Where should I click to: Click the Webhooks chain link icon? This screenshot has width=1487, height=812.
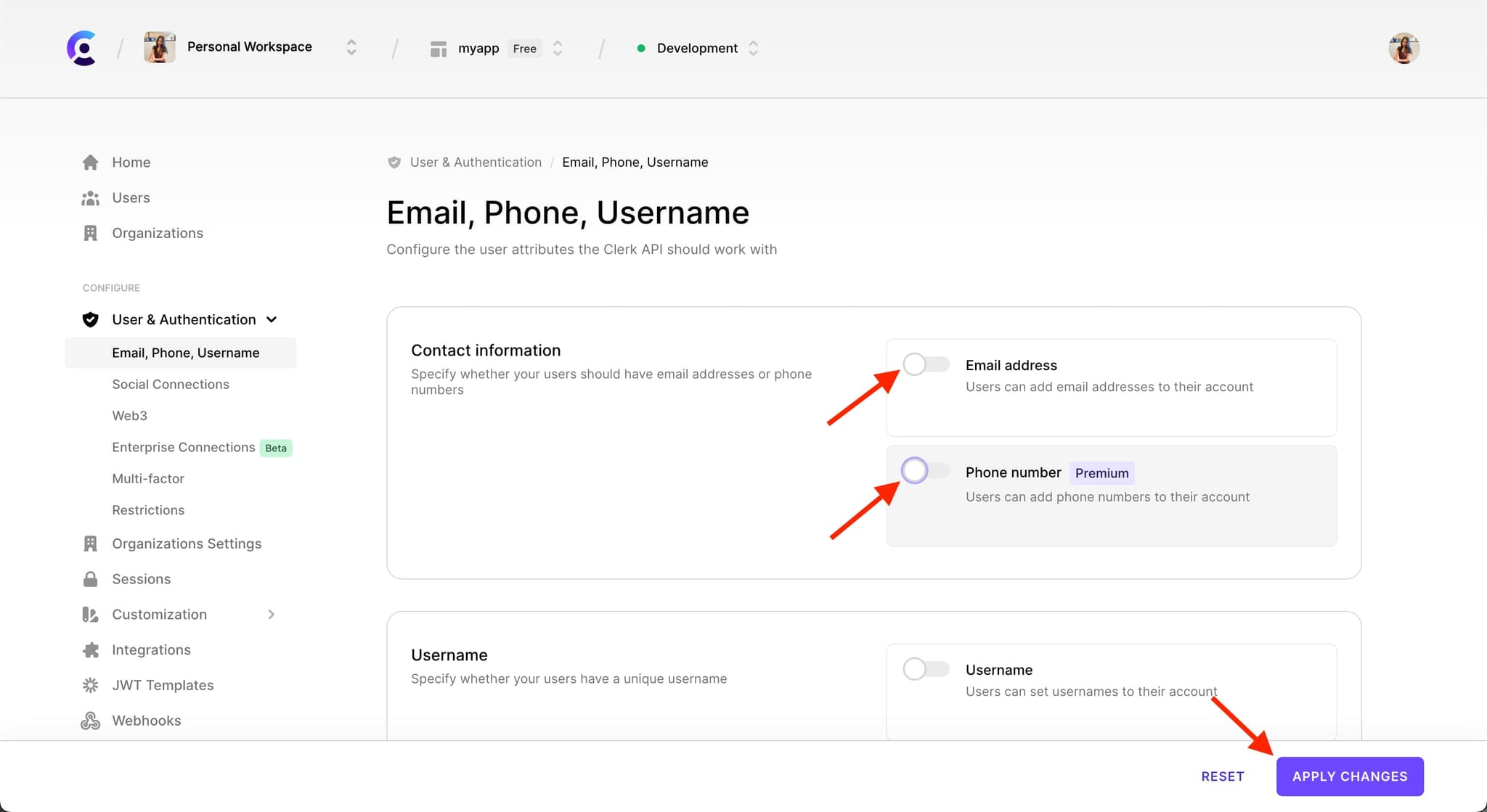pos(90,720)
